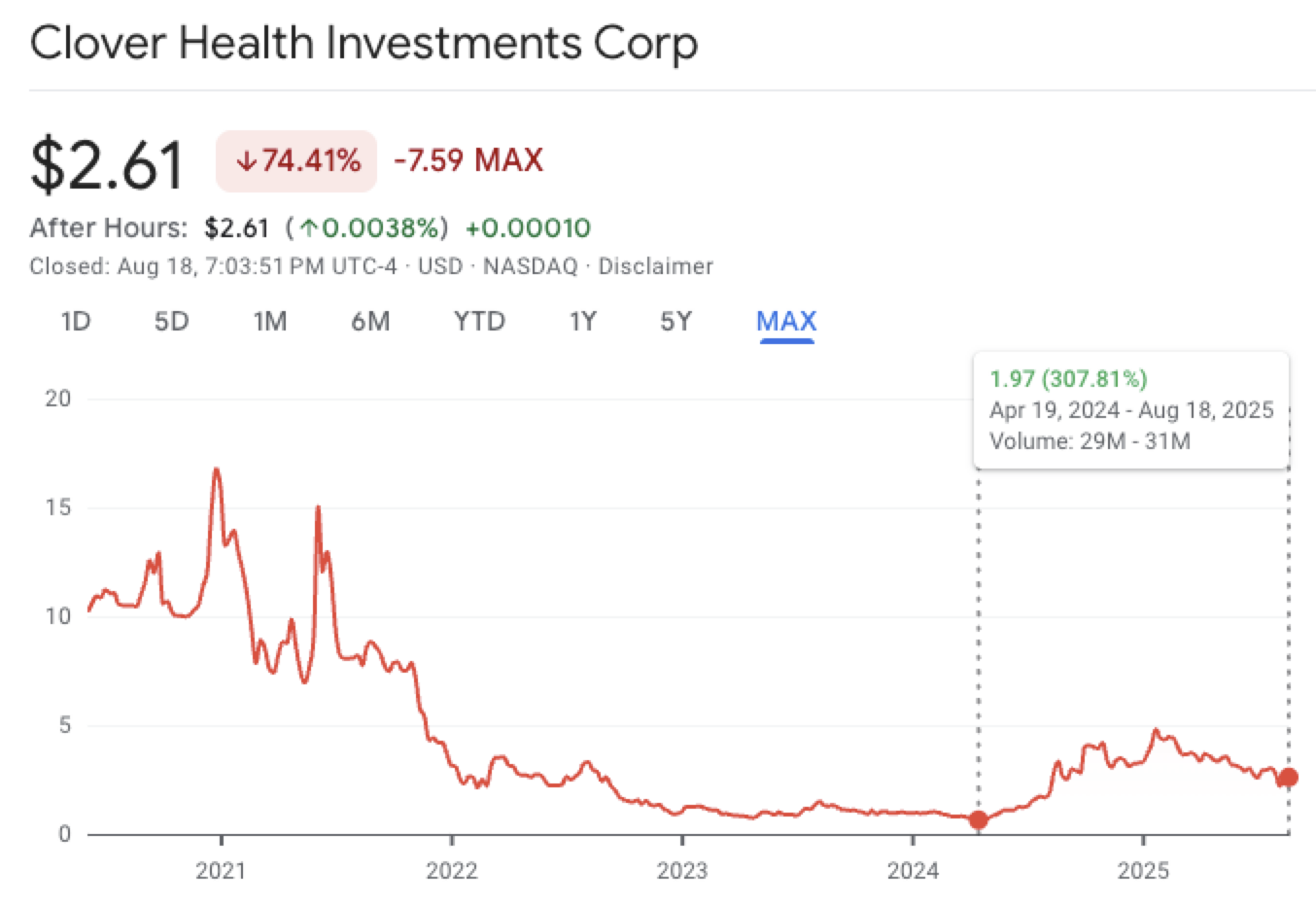This screenshot has width=1316, height=904.
Task: Click the 2023 label on the time axis
Action: coord(681,870)
